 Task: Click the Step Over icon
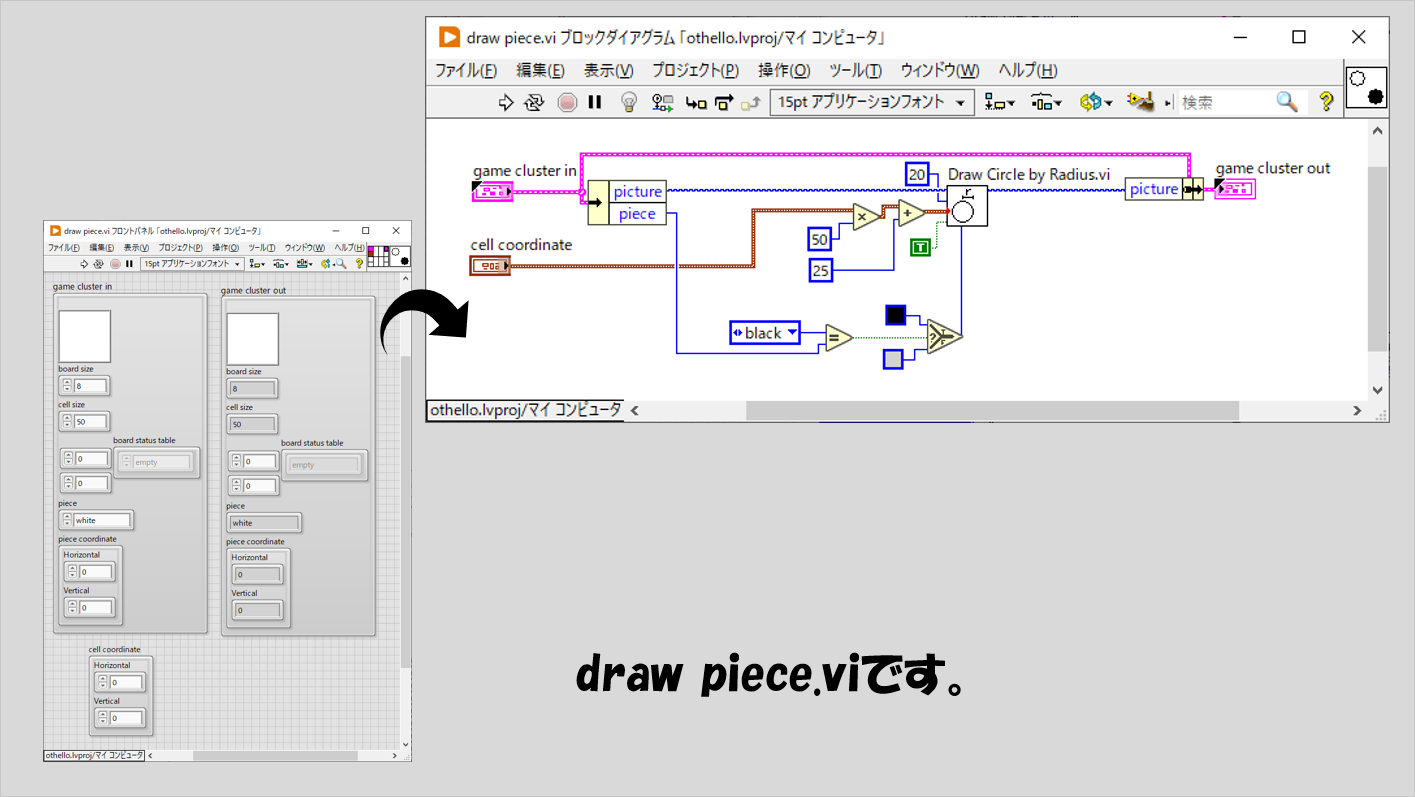(x=724, y=102)
